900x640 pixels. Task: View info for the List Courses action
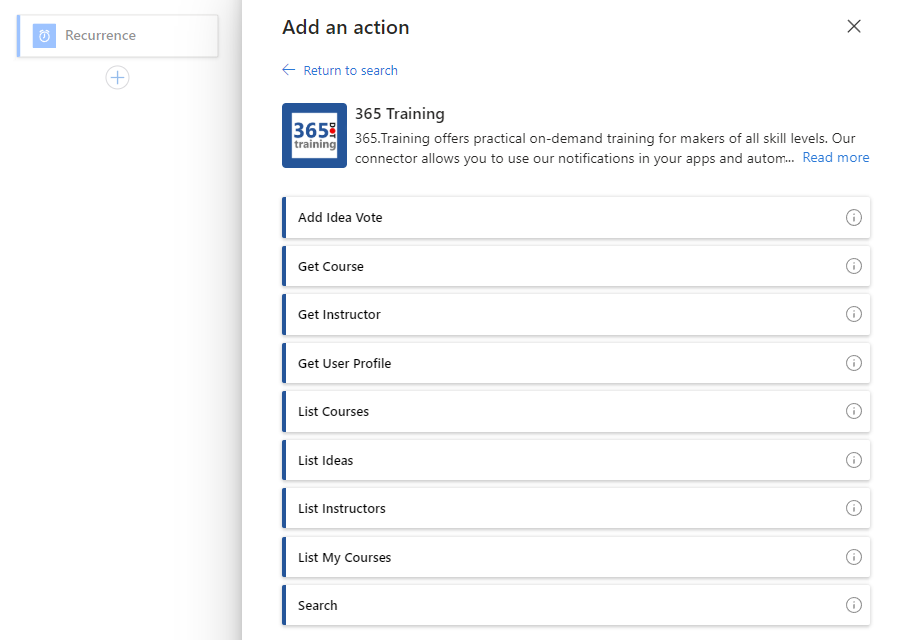coord(853,411)
